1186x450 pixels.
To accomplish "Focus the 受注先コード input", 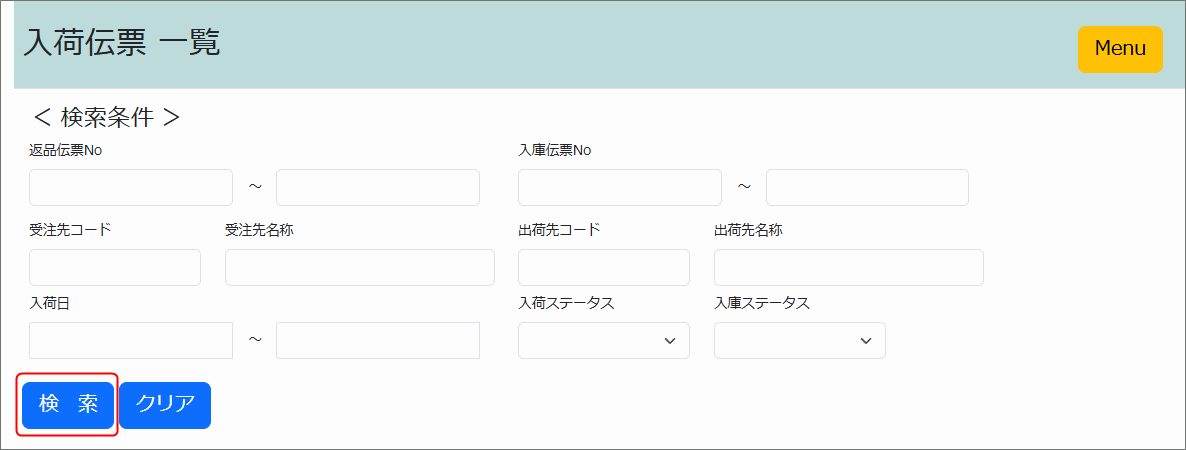I will [x=115, y=268].
